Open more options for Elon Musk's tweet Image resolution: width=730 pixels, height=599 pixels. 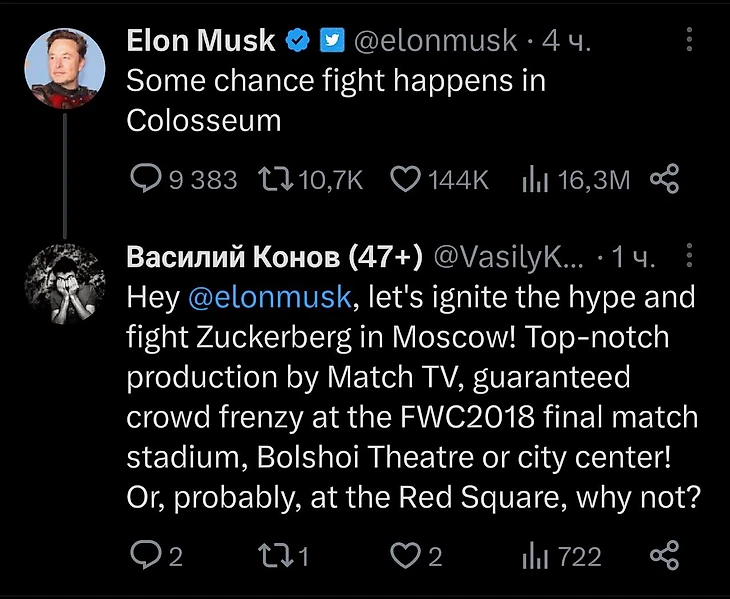click(x=689, y=40)
